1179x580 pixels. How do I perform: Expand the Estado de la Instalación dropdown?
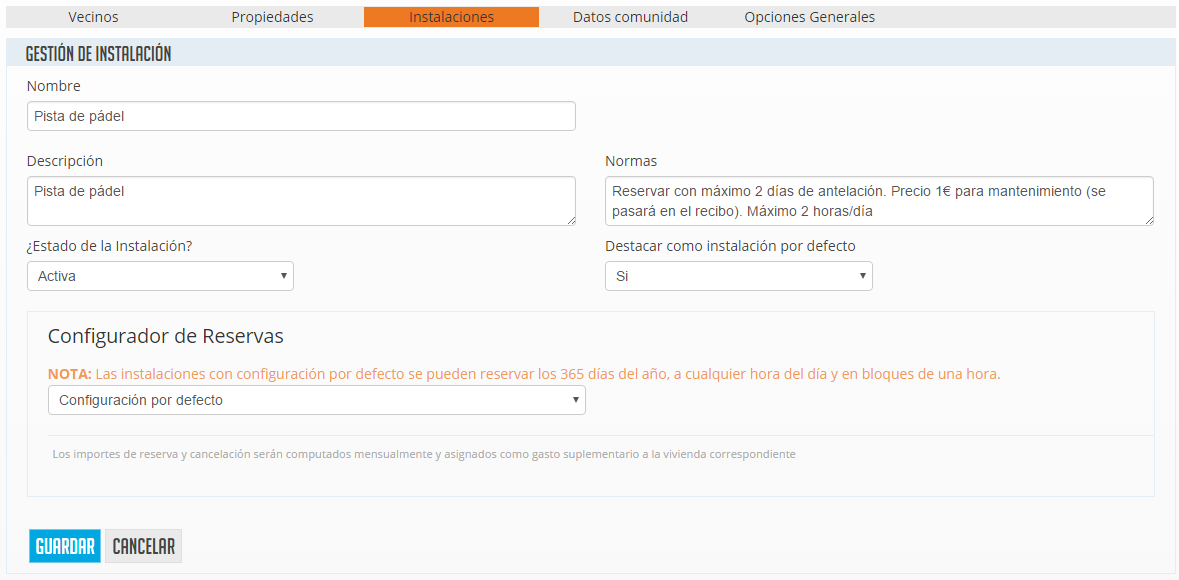(x=160, y=276)
